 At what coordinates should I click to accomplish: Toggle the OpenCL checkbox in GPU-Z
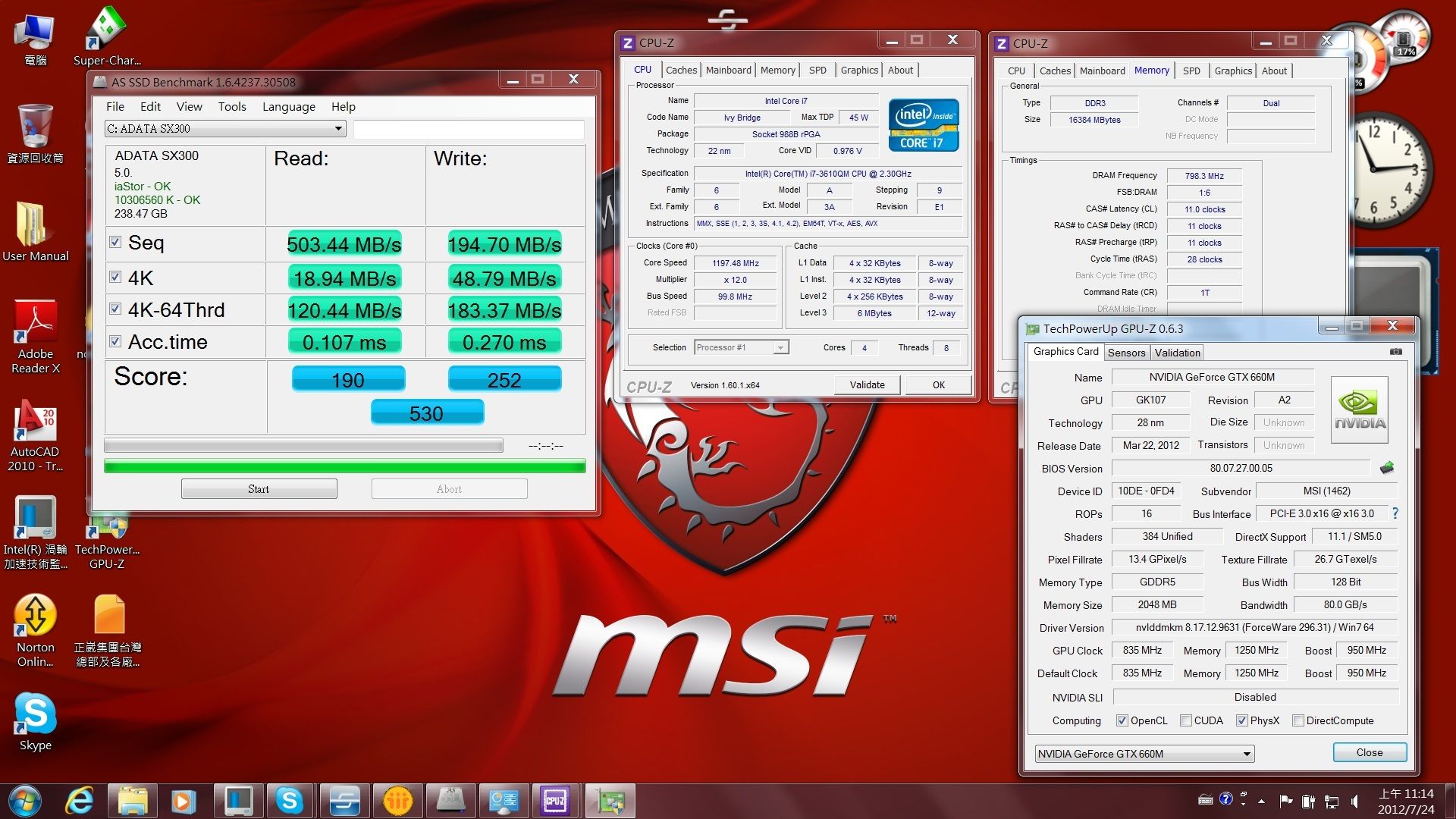coord(1122,720)
